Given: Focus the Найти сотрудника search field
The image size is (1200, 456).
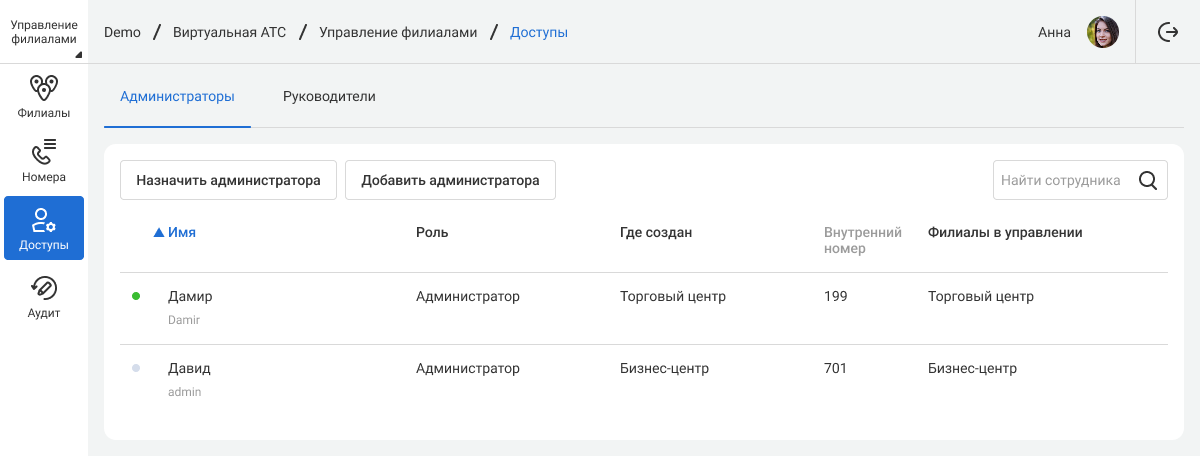Looking at the screenshot, I should click(x=1060, y=181).
